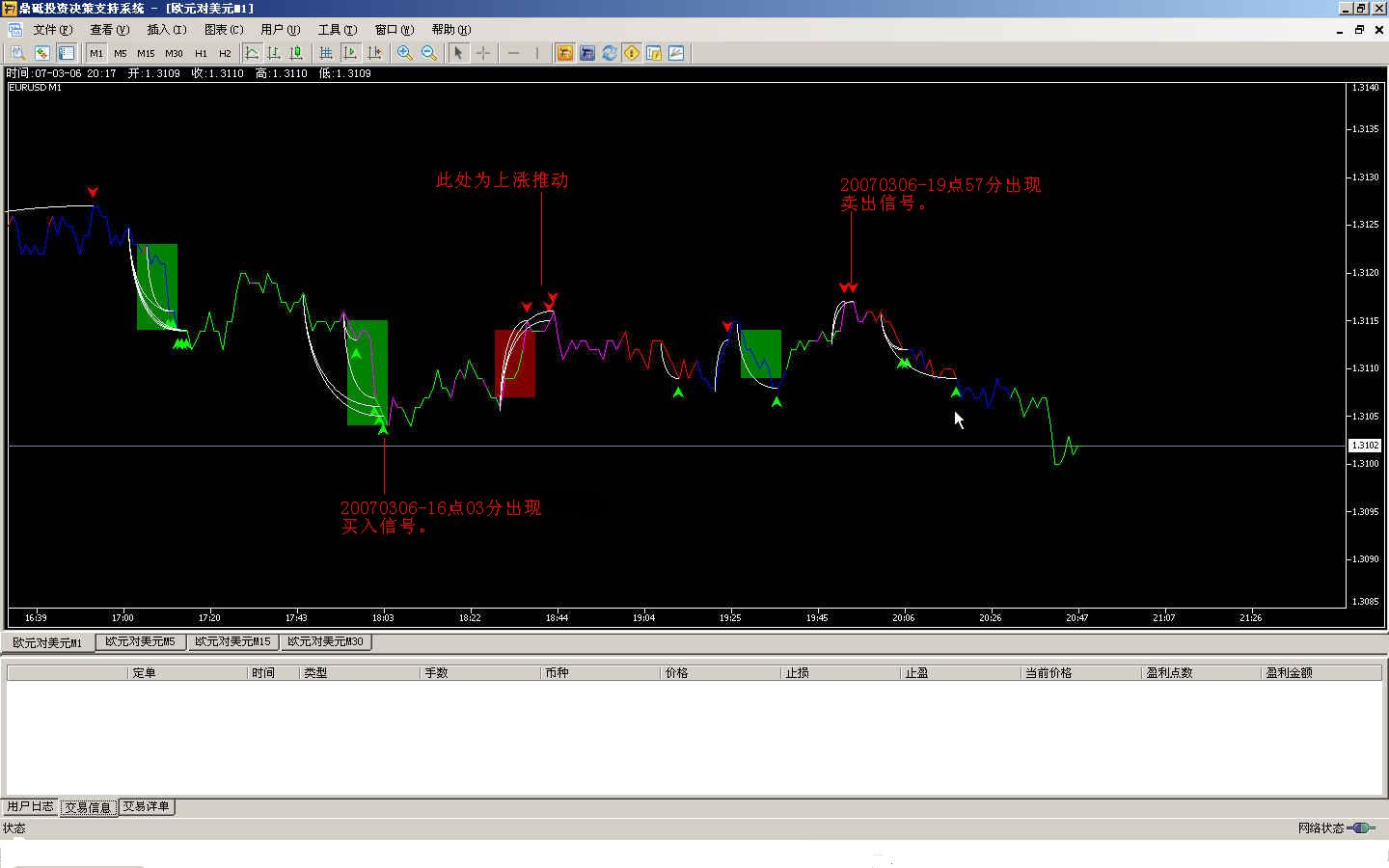
Task: Click the document icon left of 文件 menu
Action: 14,30
